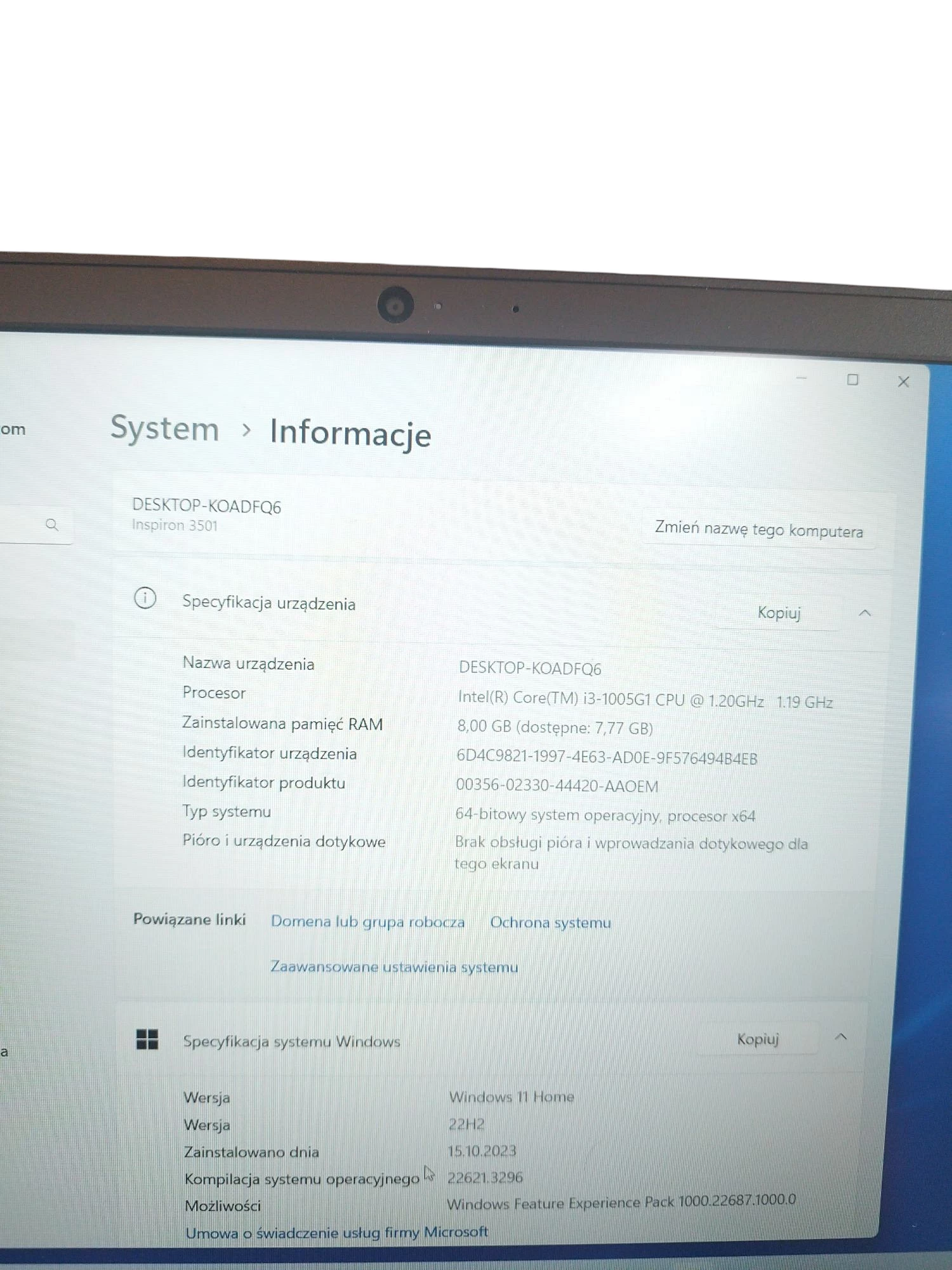Collapse the Specyfikacja systemu Windows chevron

841,1037
